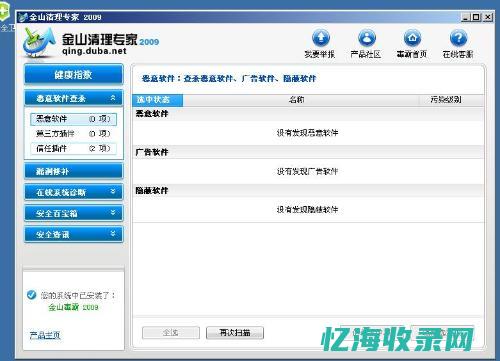This screenshot has width=500, height=361.
Task: Minimize the 金山清理专家 window
Action: point(466,17)
